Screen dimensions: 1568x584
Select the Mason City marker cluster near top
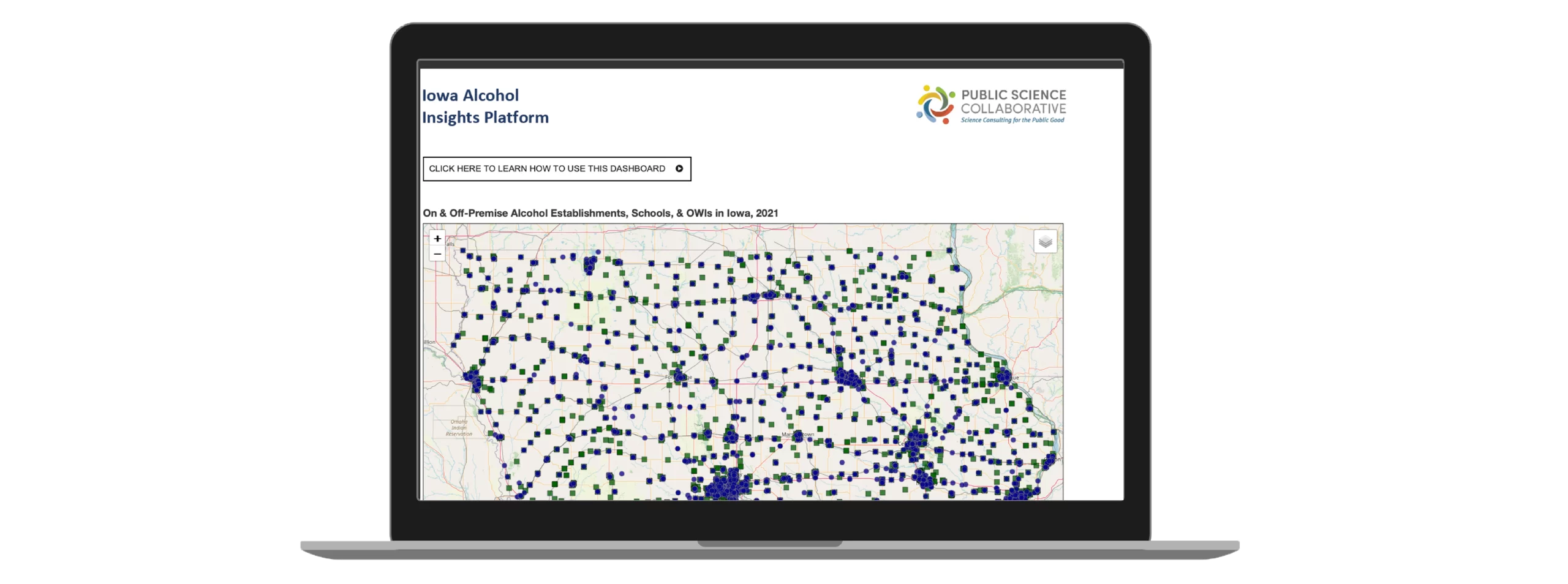point(759,296)
